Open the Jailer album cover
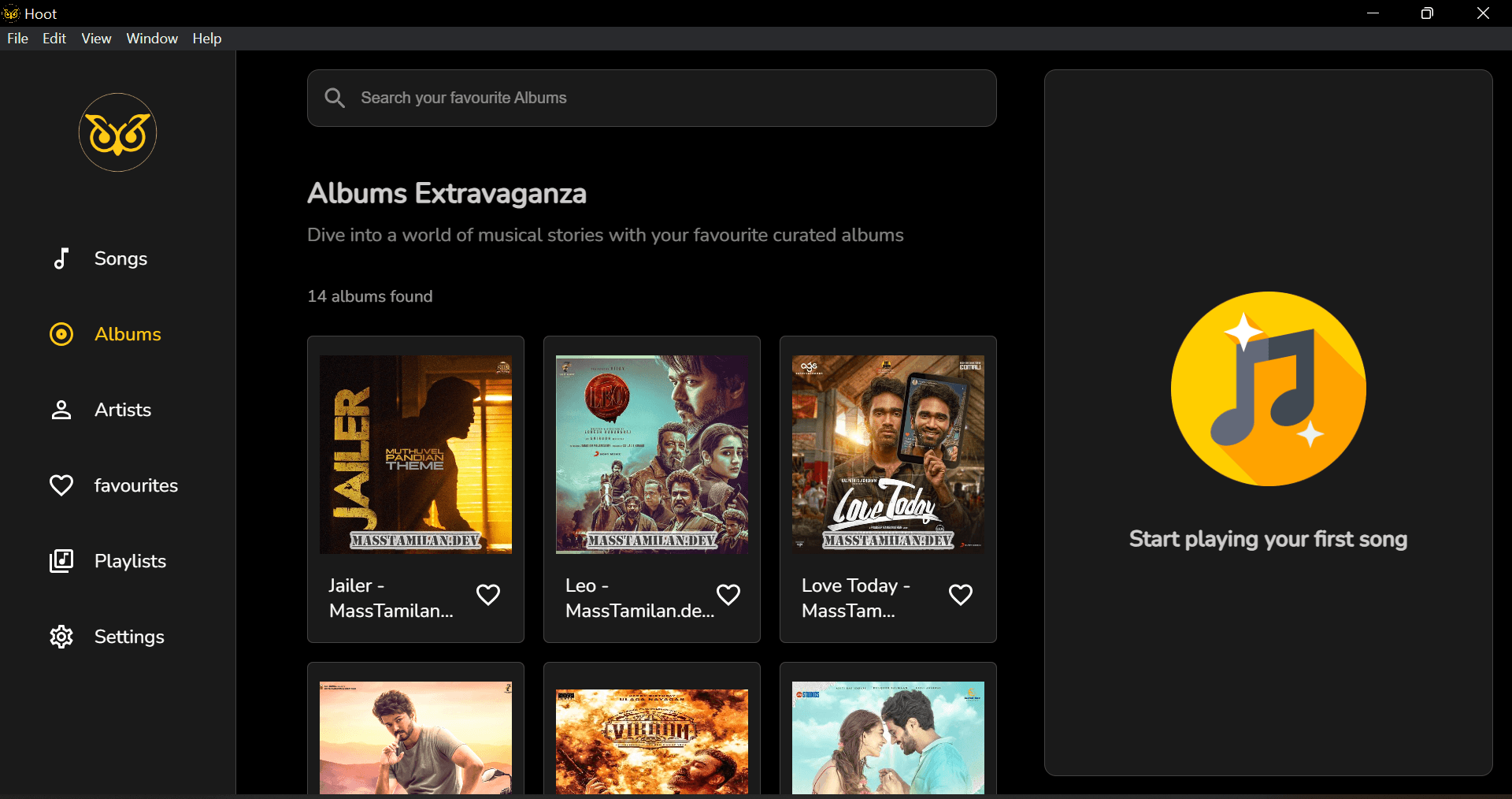 (x=416, y=455)
